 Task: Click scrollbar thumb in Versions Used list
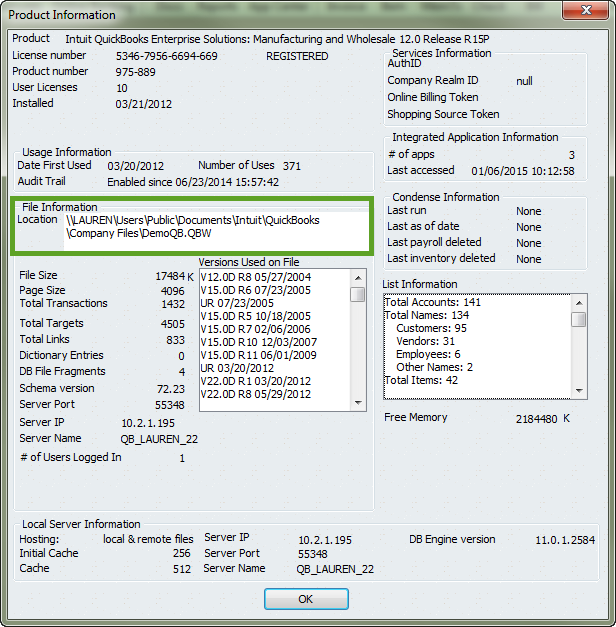coord(357,295)
